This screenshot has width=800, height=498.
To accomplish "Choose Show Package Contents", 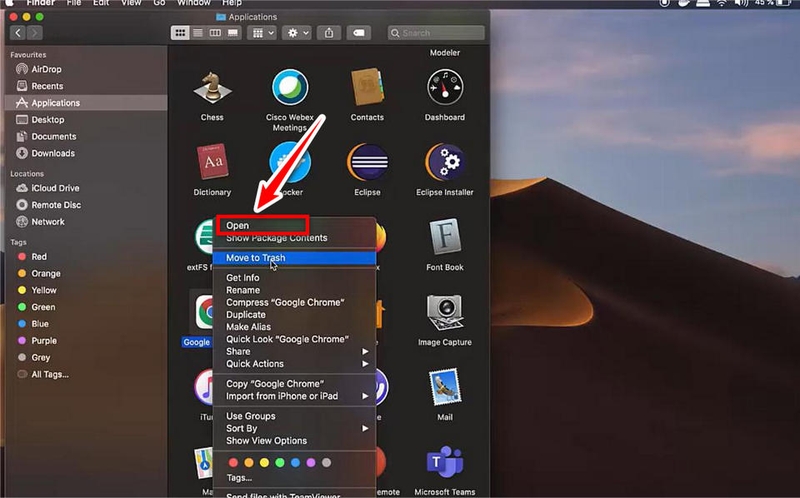I will click(x=294, y=238).
